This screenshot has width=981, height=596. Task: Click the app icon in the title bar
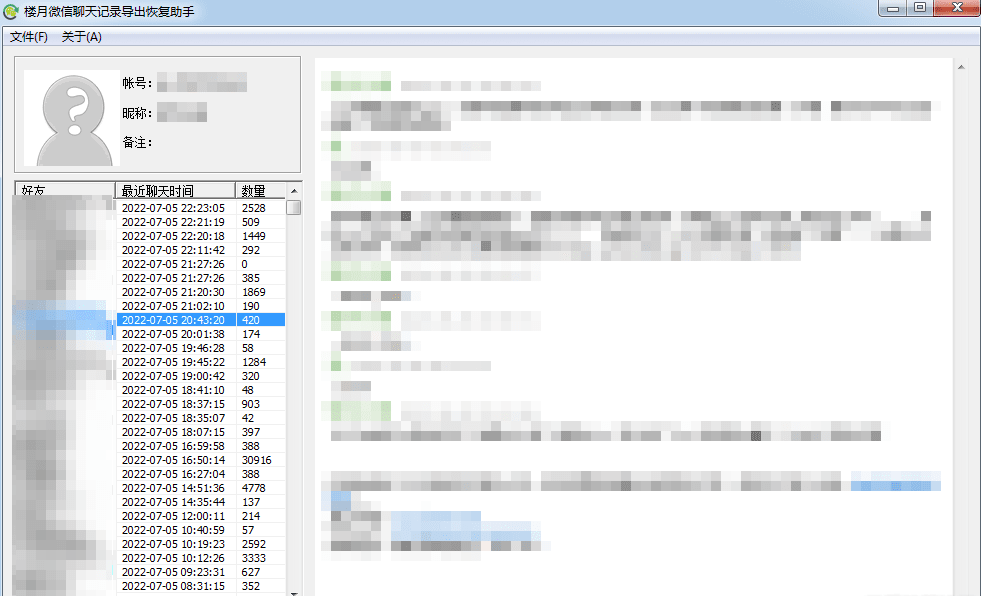[x=11, y=12]
